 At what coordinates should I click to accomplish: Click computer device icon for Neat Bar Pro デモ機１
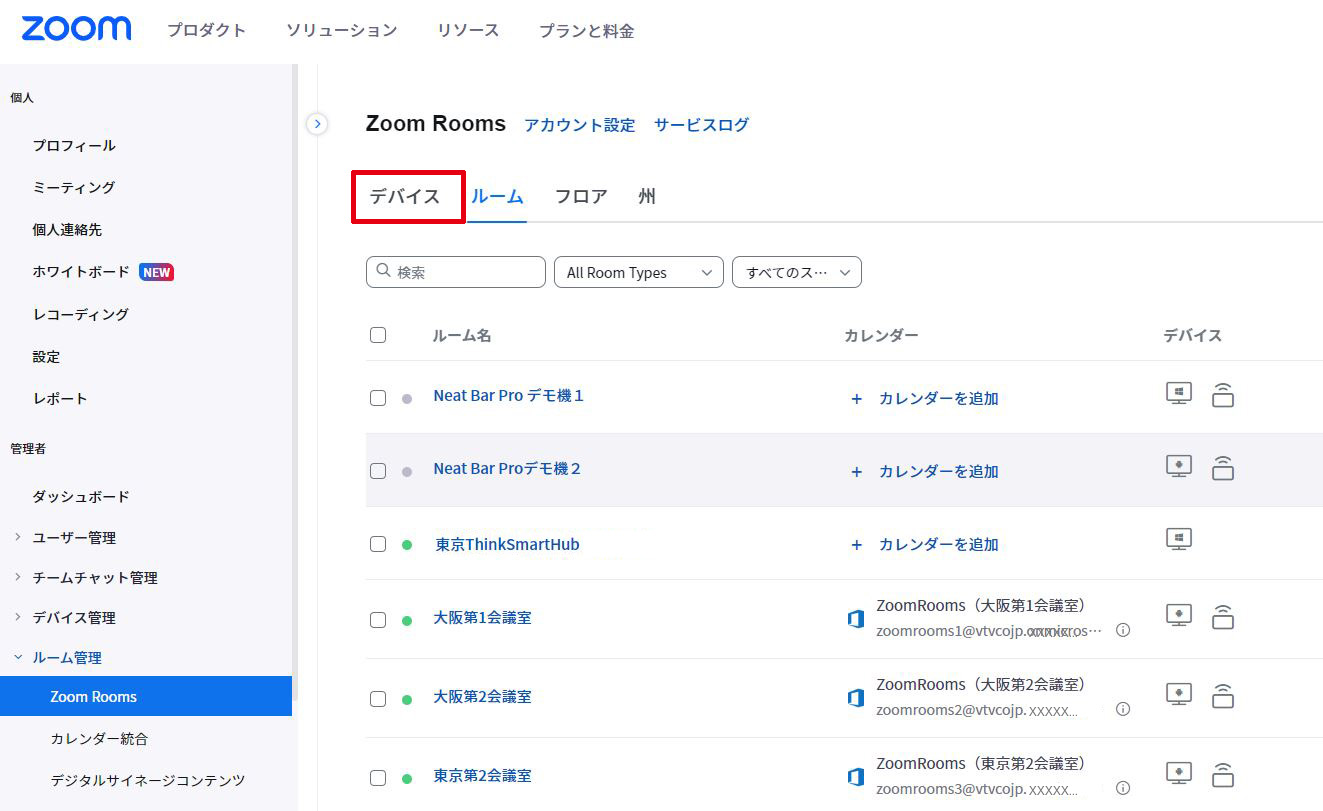tap(1179, 394)
